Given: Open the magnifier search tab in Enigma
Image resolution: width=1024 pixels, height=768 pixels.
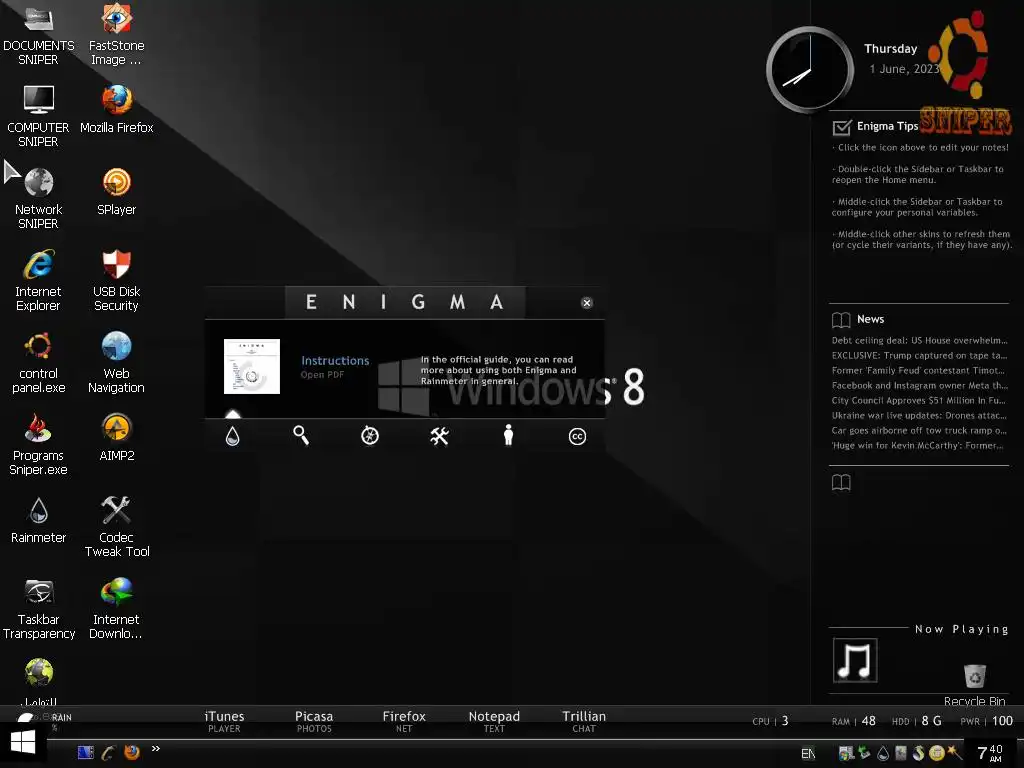Looking at the screenshot, I should point(301,435).
